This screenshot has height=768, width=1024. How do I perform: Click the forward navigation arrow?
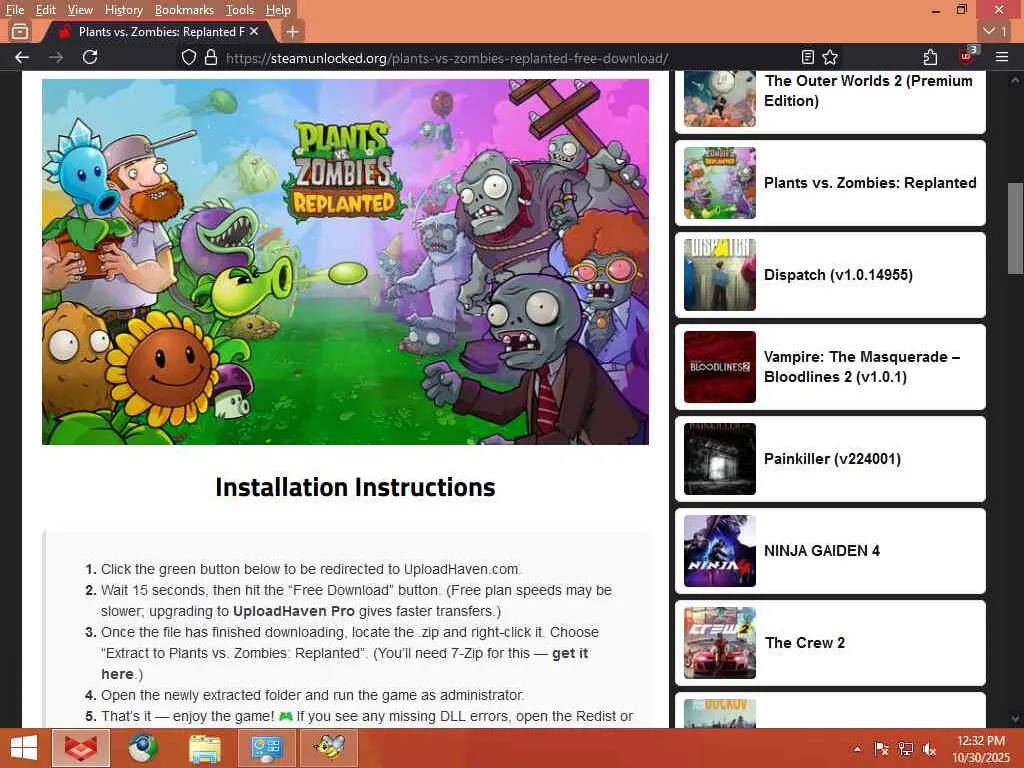56,57
